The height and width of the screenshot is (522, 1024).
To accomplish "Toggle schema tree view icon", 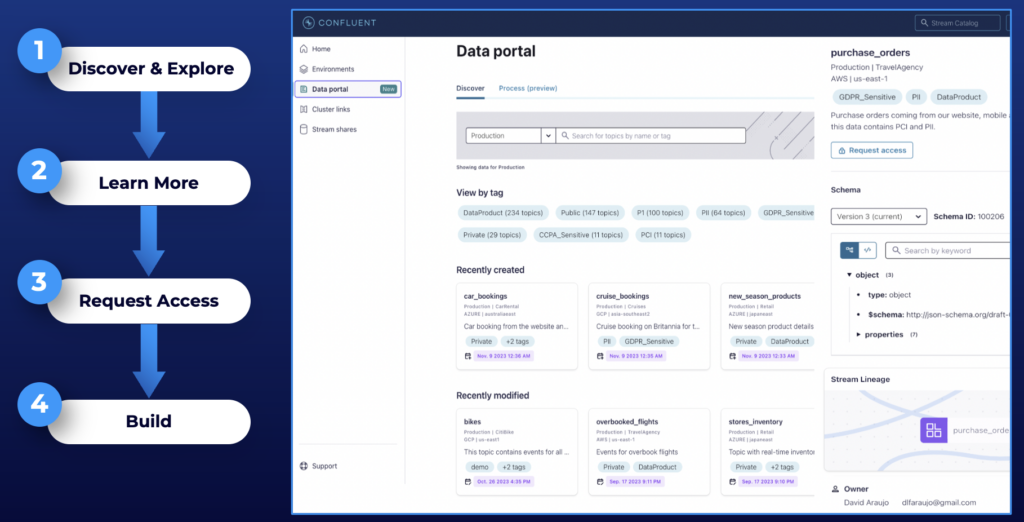I will tap(850, 250).
